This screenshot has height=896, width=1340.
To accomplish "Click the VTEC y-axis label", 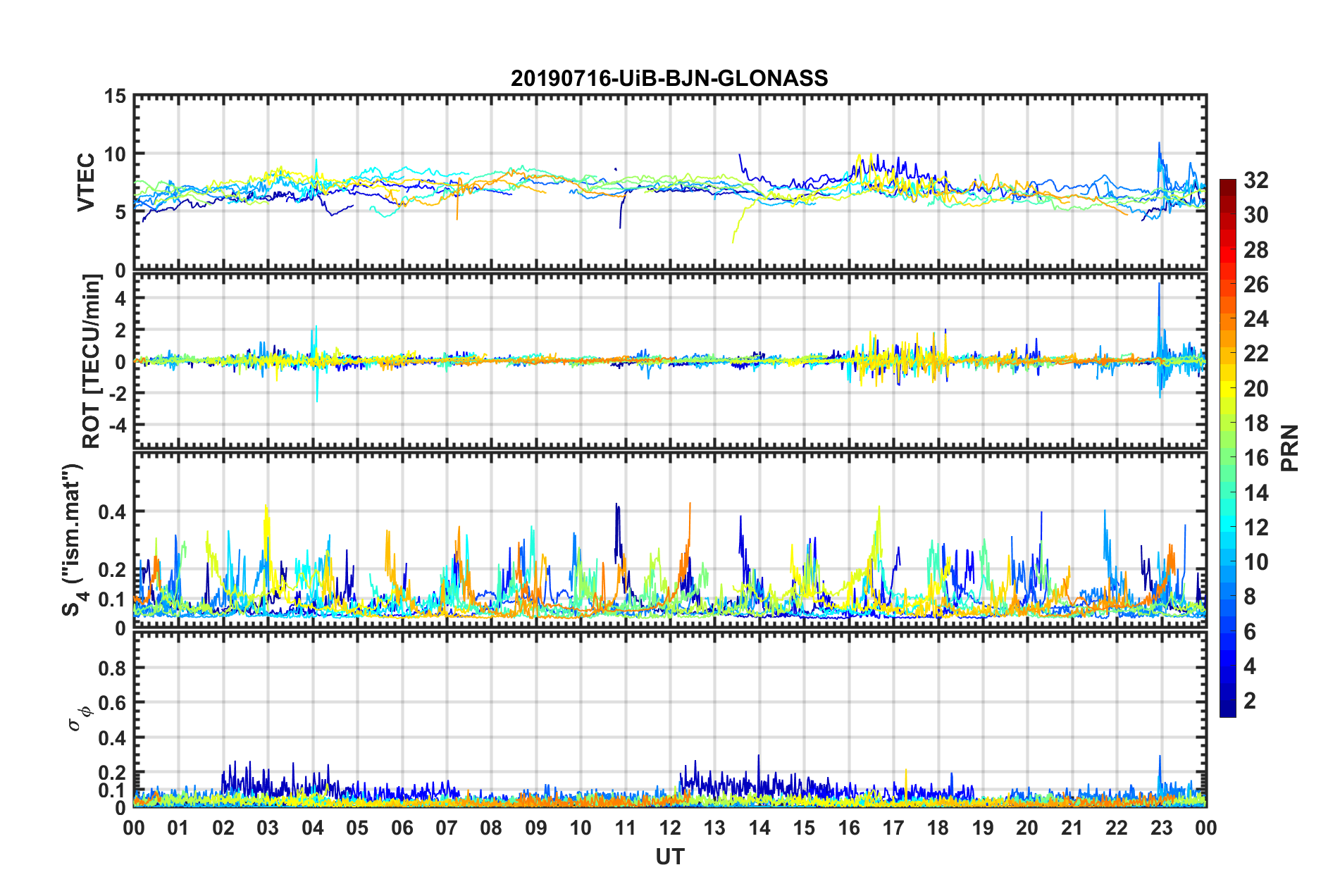I will (86, 182).
